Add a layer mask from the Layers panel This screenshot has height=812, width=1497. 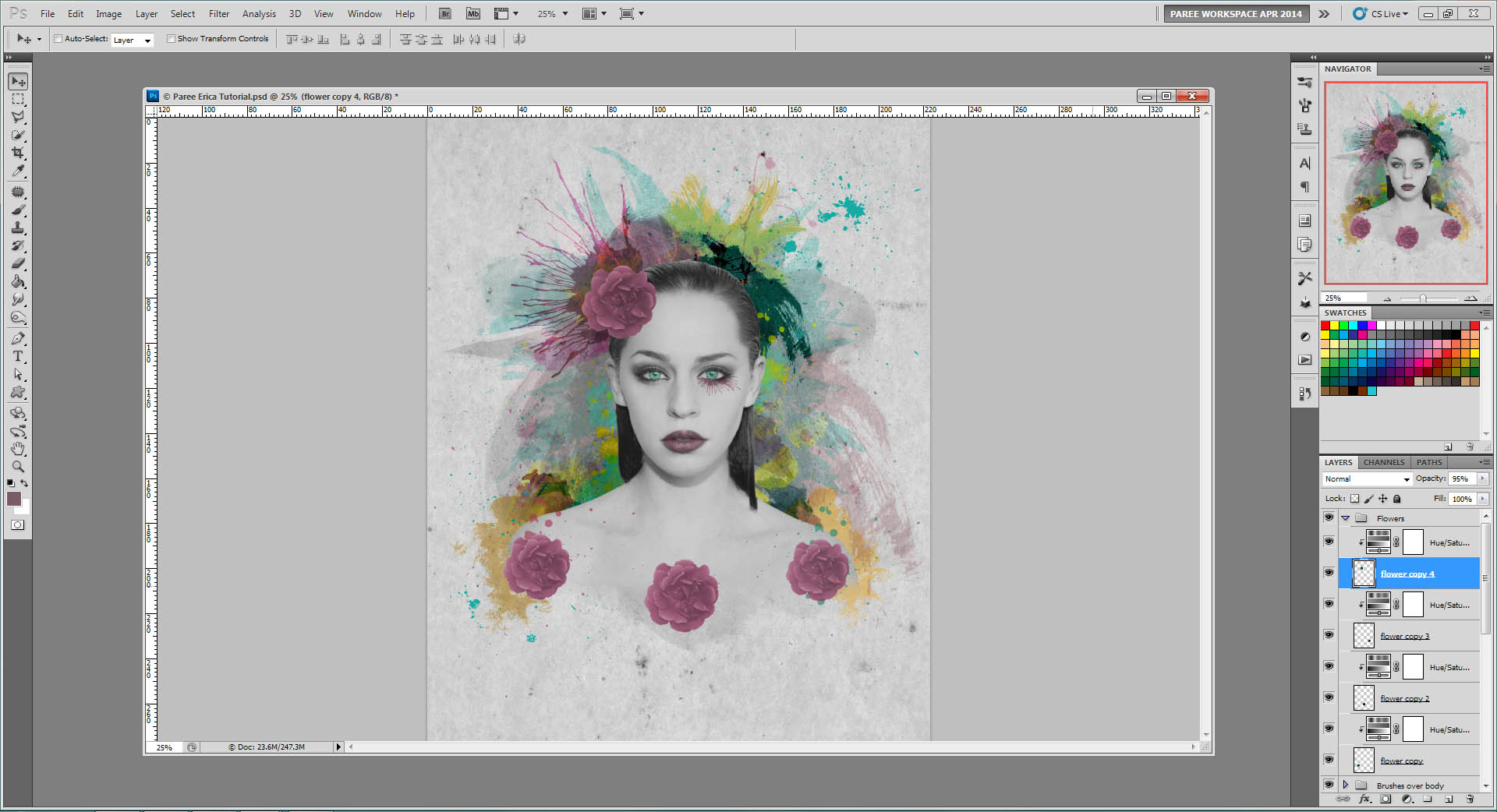1386,800
